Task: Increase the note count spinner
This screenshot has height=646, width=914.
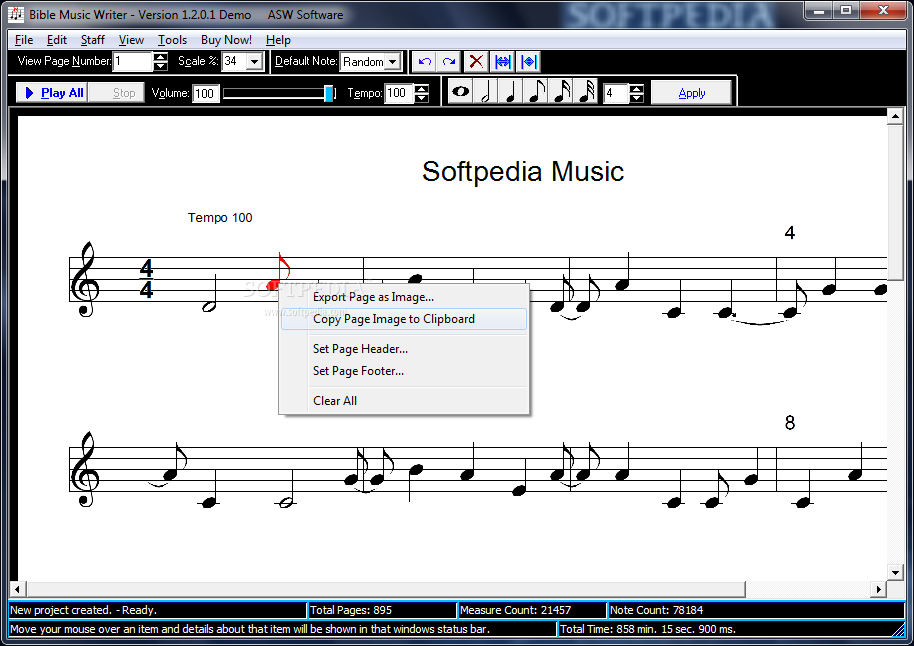Action: coord(637,88)
